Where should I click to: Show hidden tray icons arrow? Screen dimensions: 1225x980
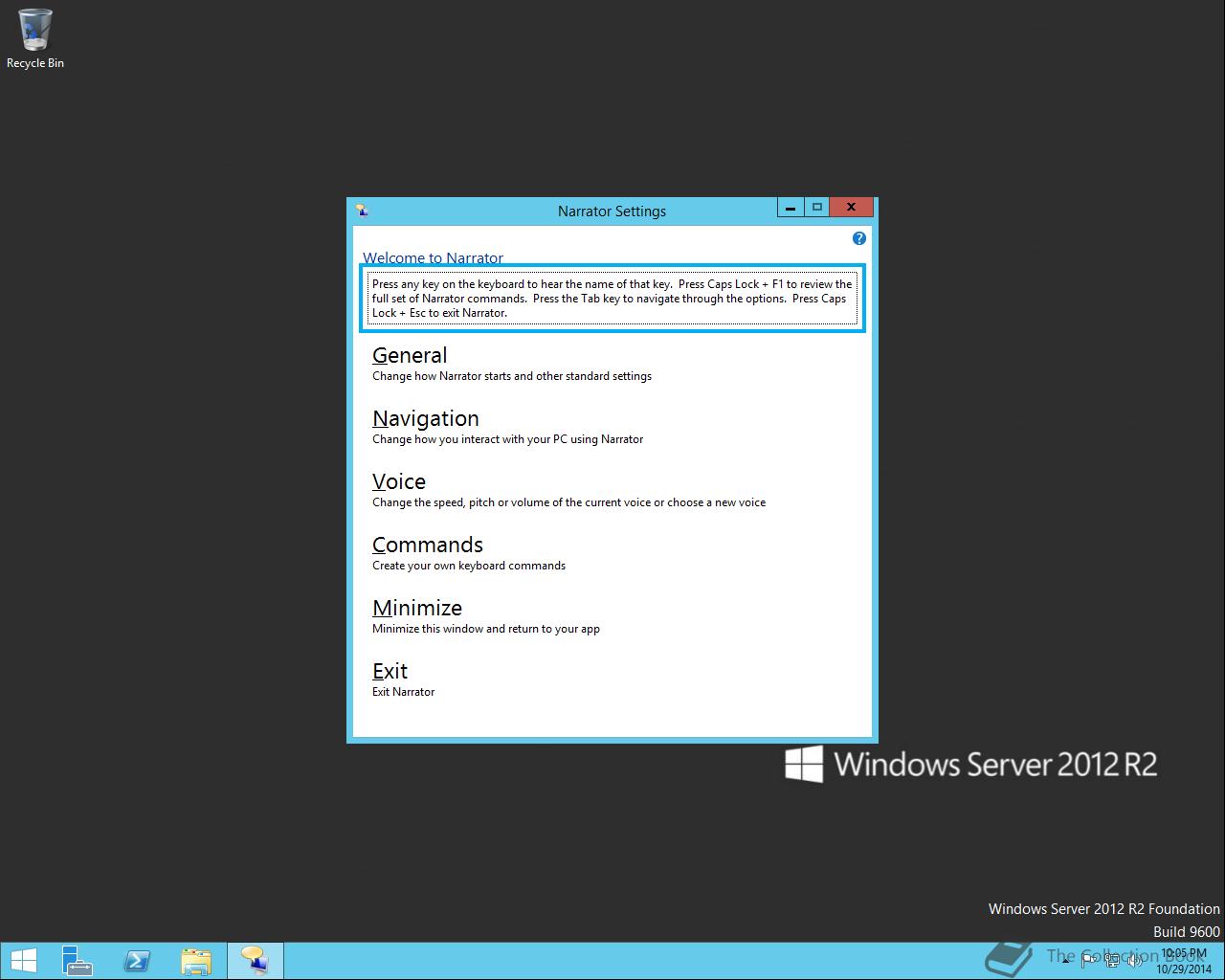[1065, 961]
